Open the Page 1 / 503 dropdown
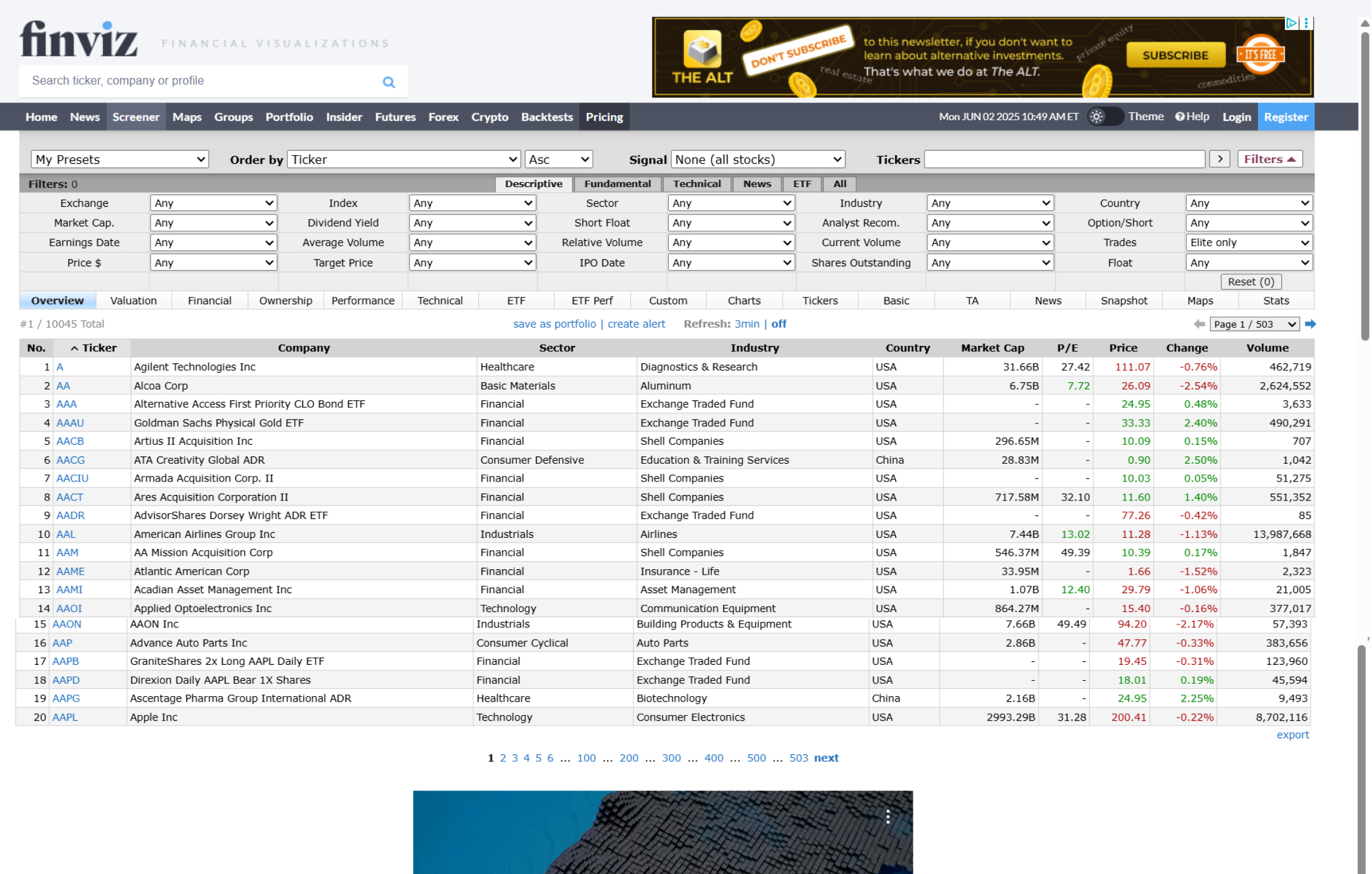1372x874 pixels. tap(1254, 324)
